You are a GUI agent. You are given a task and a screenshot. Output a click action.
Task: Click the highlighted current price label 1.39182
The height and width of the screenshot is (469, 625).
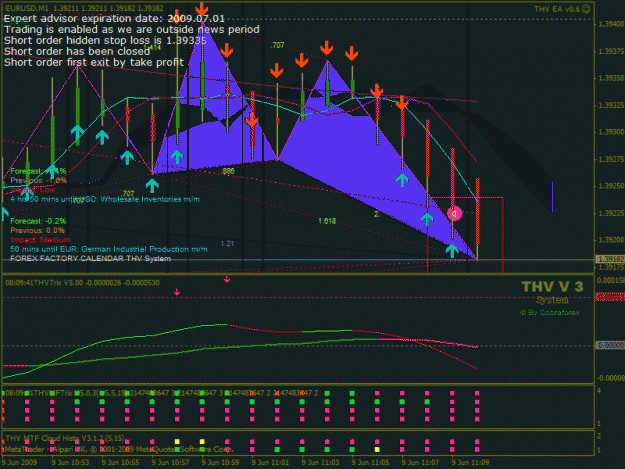[610, 259]
